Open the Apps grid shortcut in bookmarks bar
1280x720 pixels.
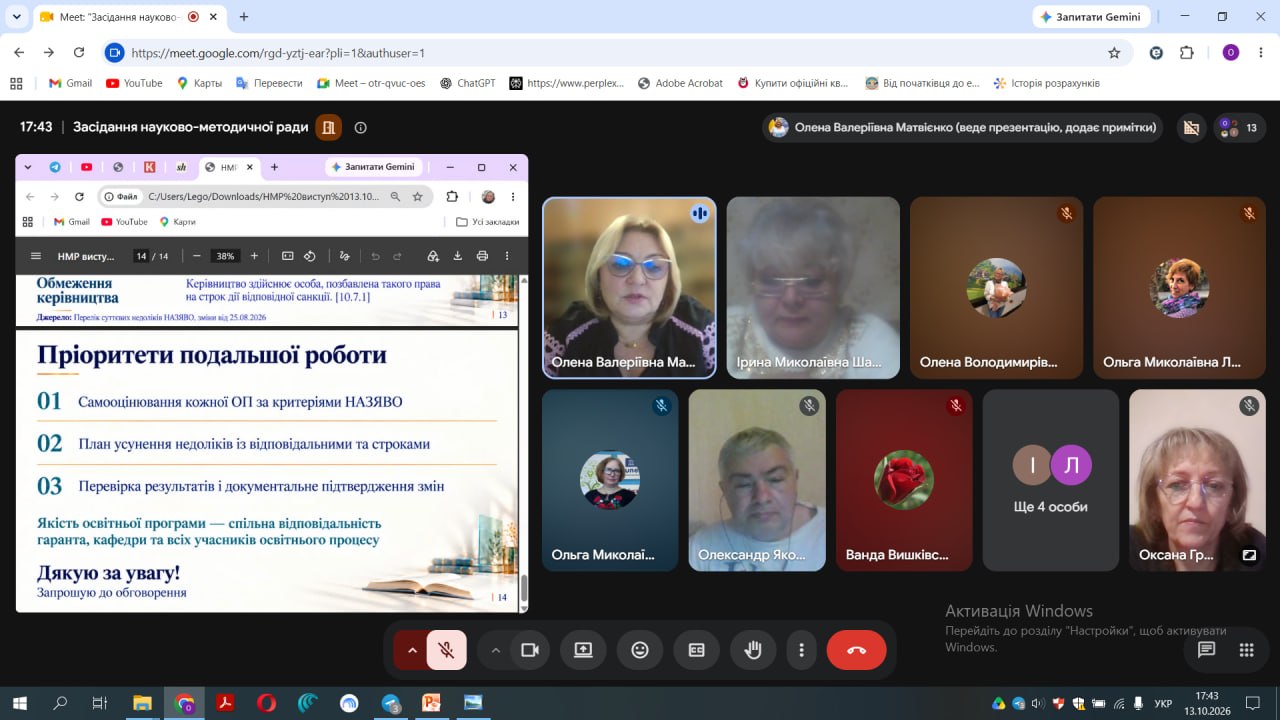pos(15,83)
